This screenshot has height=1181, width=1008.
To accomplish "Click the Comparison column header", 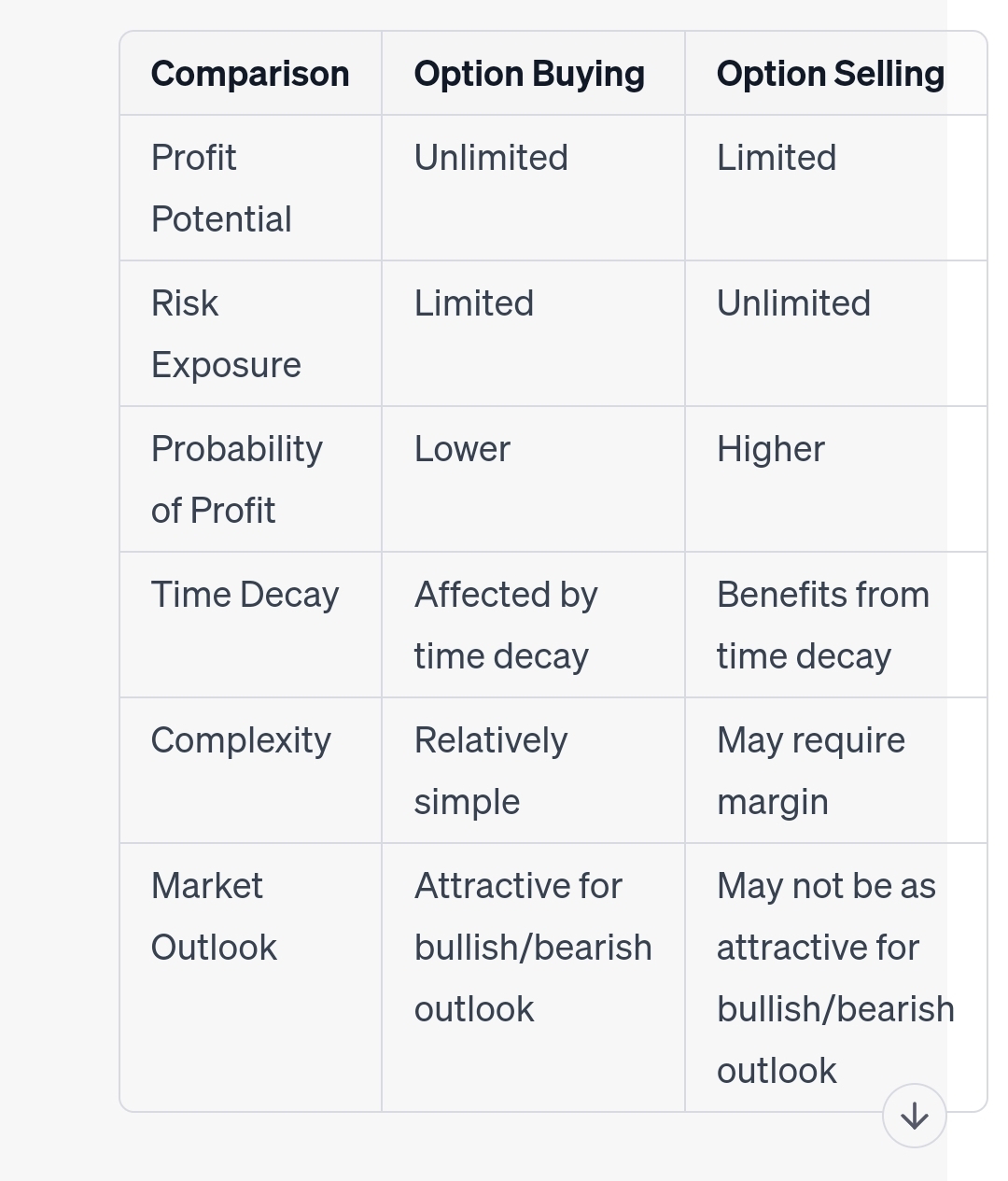I will tap(250, 74).
